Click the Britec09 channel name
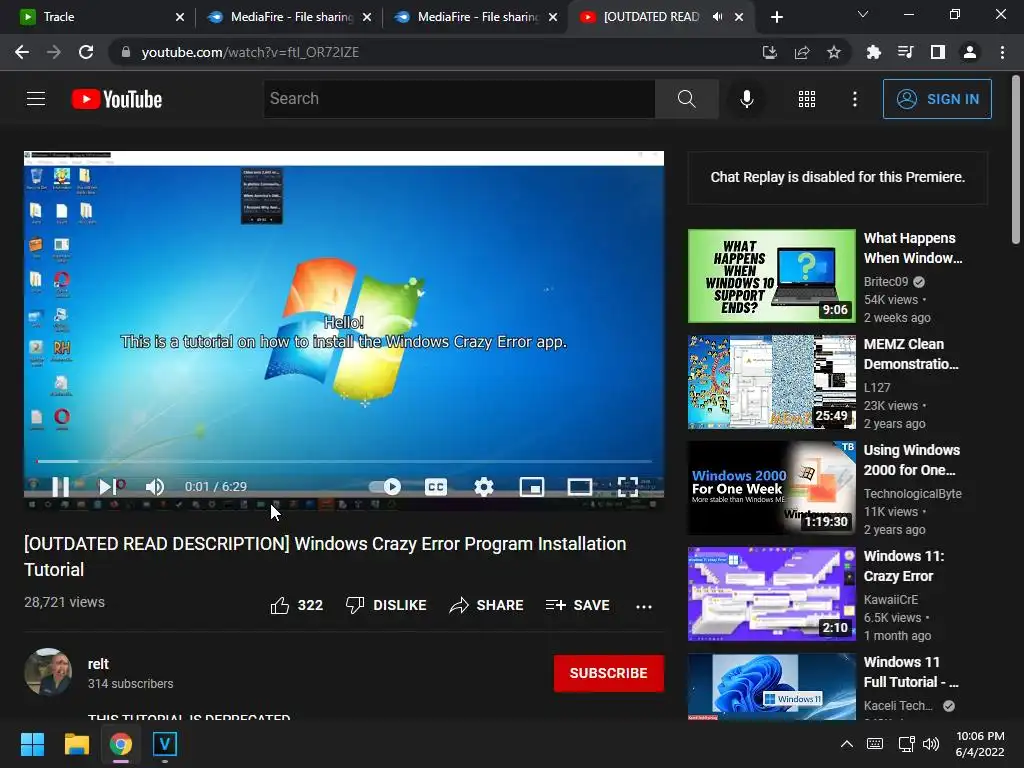Screen dimensions: 1024x768 [886, 281]
